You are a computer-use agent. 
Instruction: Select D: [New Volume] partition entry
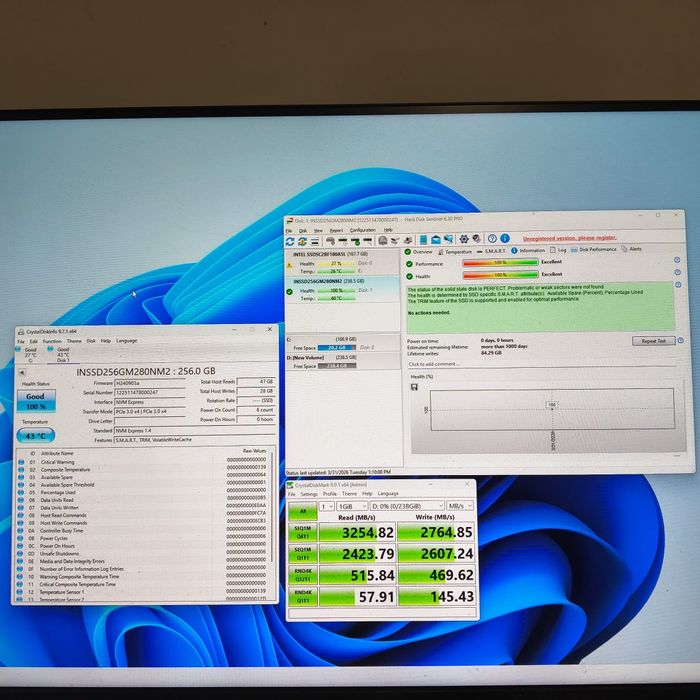coord(342,361)
